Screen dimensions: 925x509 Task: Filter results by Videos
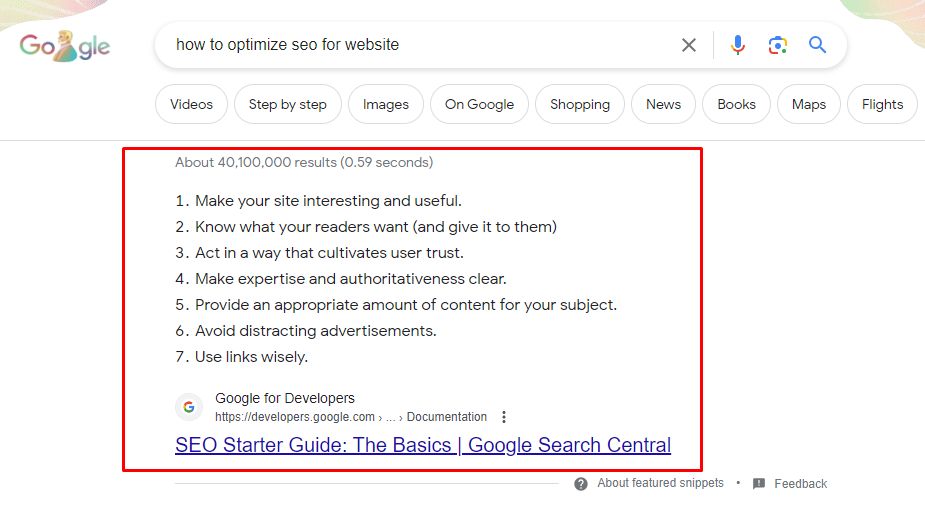click(x=191, y=104)
